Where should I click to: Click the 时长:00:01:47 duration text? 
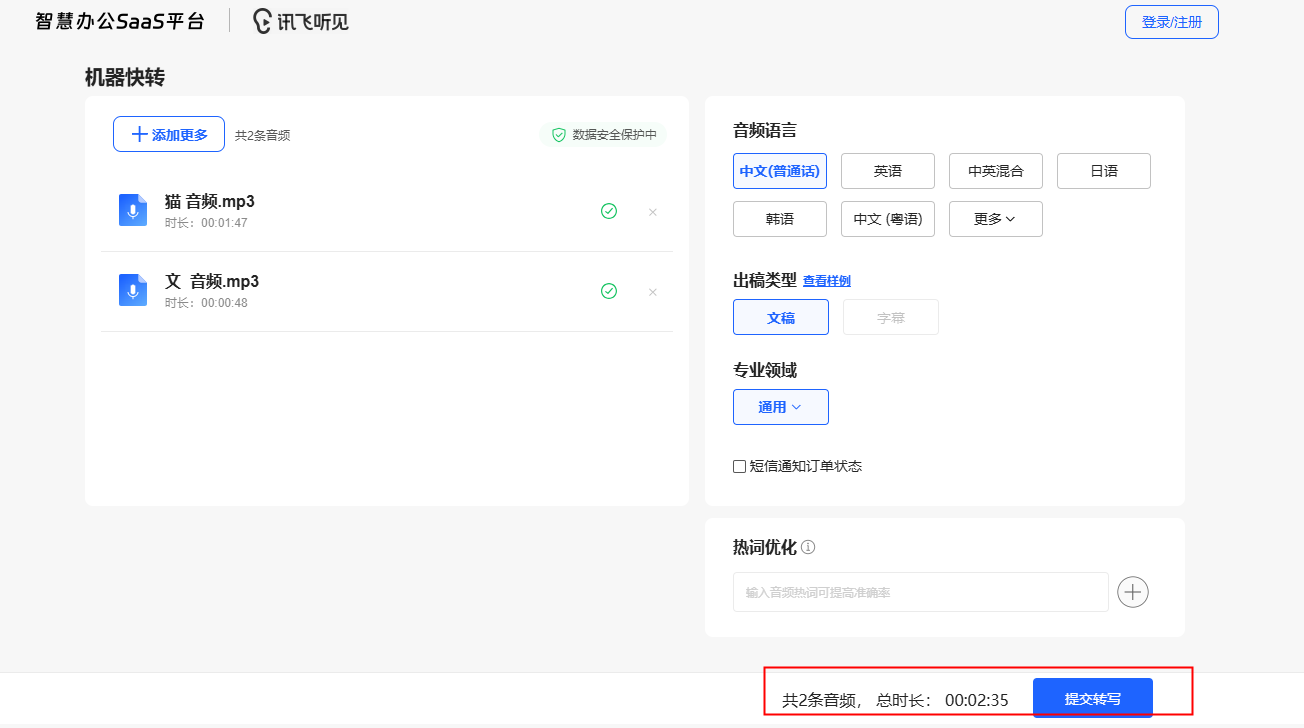206,223
